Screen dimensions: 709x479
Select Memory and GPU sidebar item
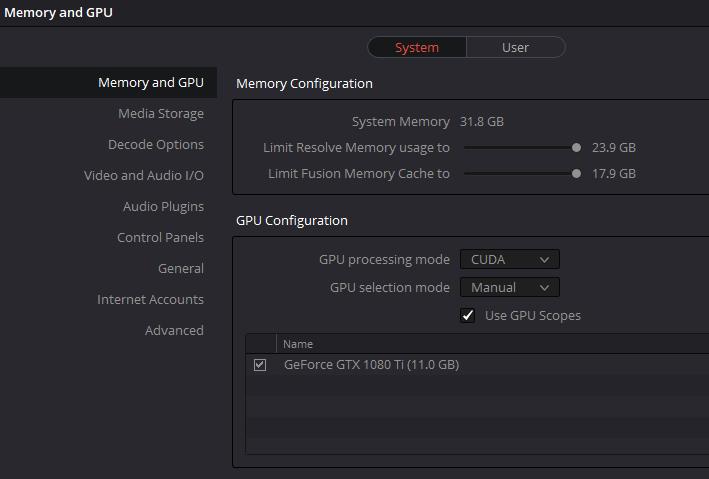150,82
